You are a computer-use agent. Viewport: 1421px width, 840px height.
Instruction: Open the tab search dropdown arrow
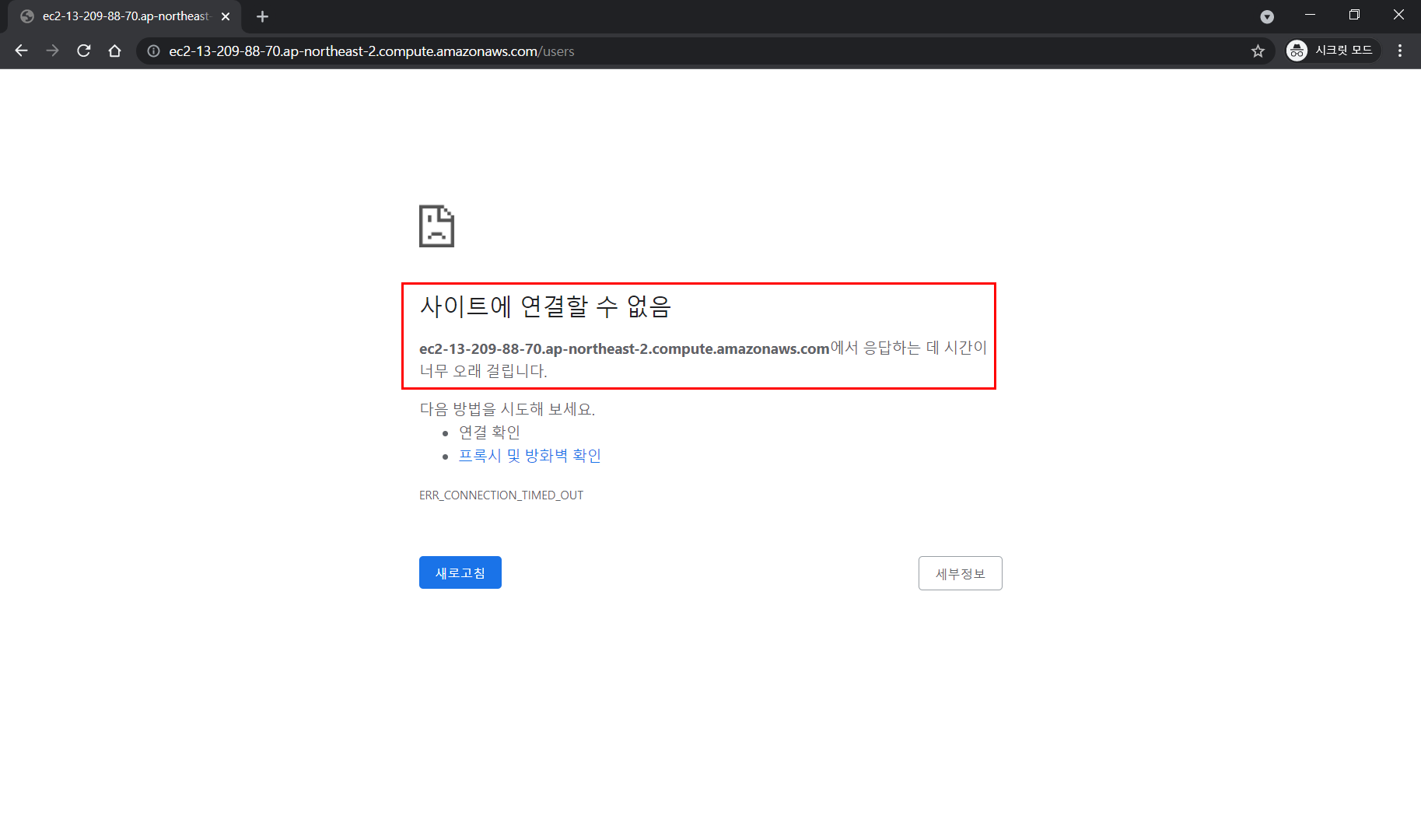pos(1267,16)
